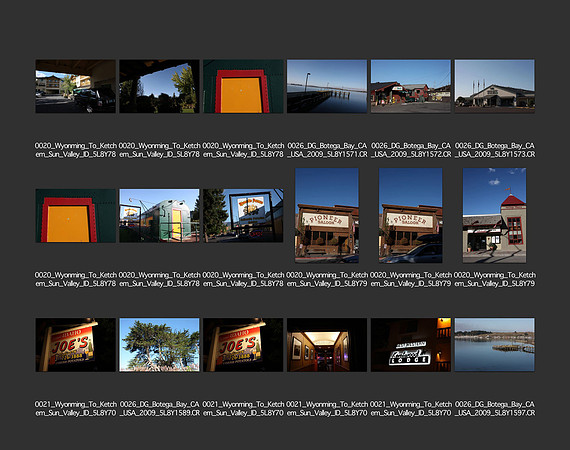Viewport: 570px width, 450px height.
Task: Select Joe's sign thumbnail left of cypress trees
Action: coord(76,345)
